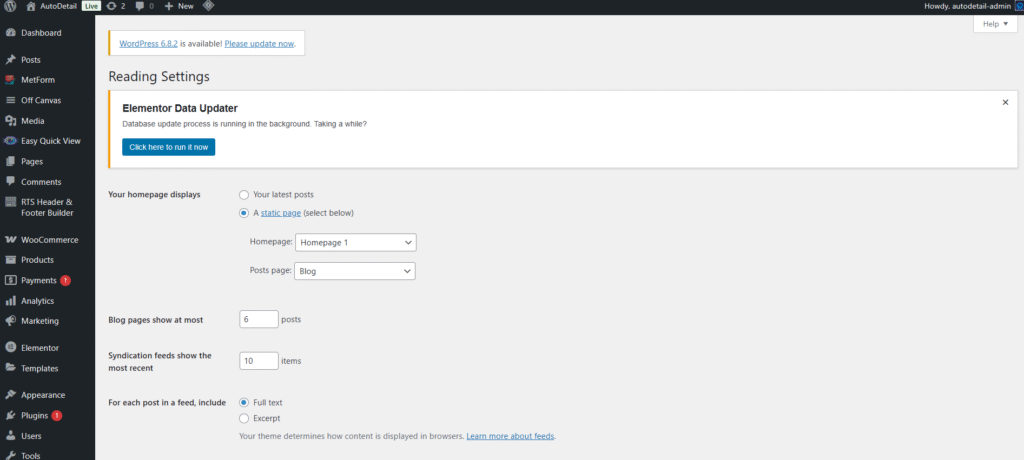This screenshot has height=460, width=1024.
Task: Click the Off Canvas hamburger icon
Action: pos(10,101)
